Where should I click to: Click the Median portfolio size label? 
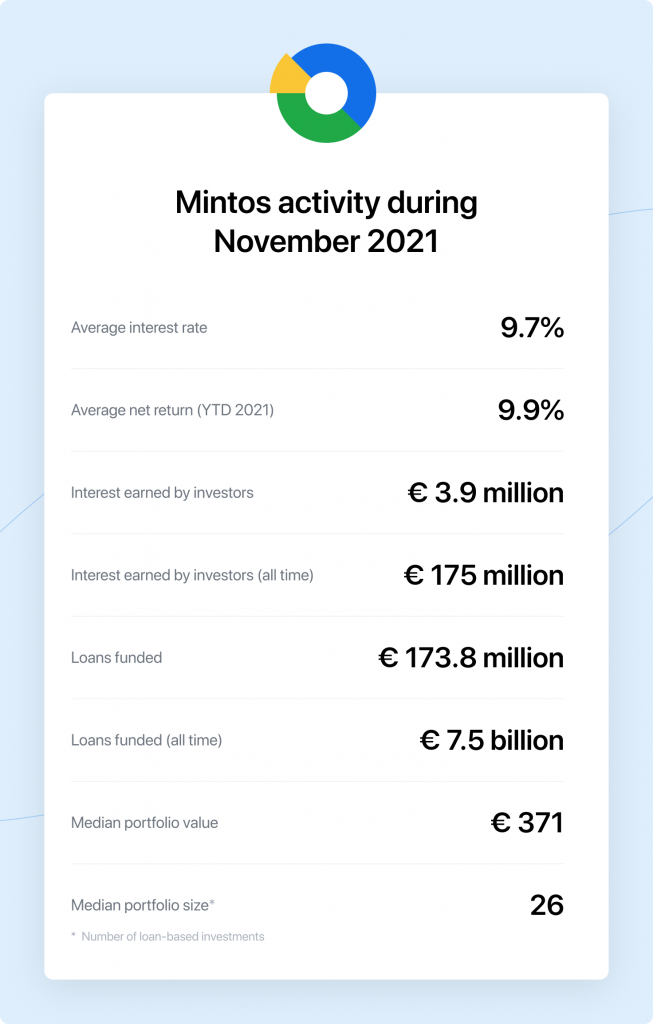[x=142, y=905]
